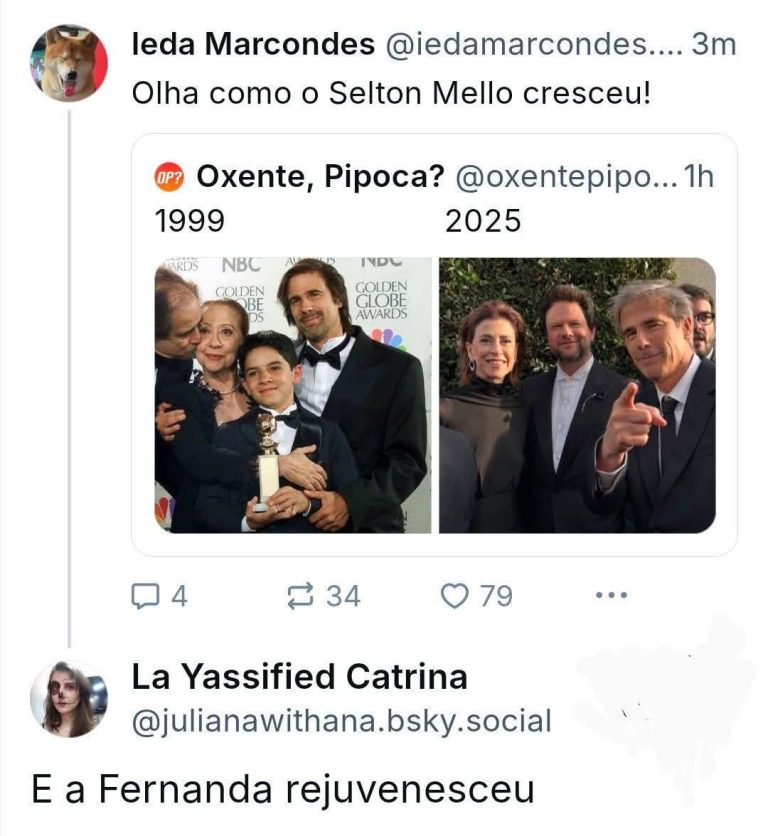Click the repost arrows icon
Image resolution: width=768 pixels, height=836 pixels.
(299, 596)
